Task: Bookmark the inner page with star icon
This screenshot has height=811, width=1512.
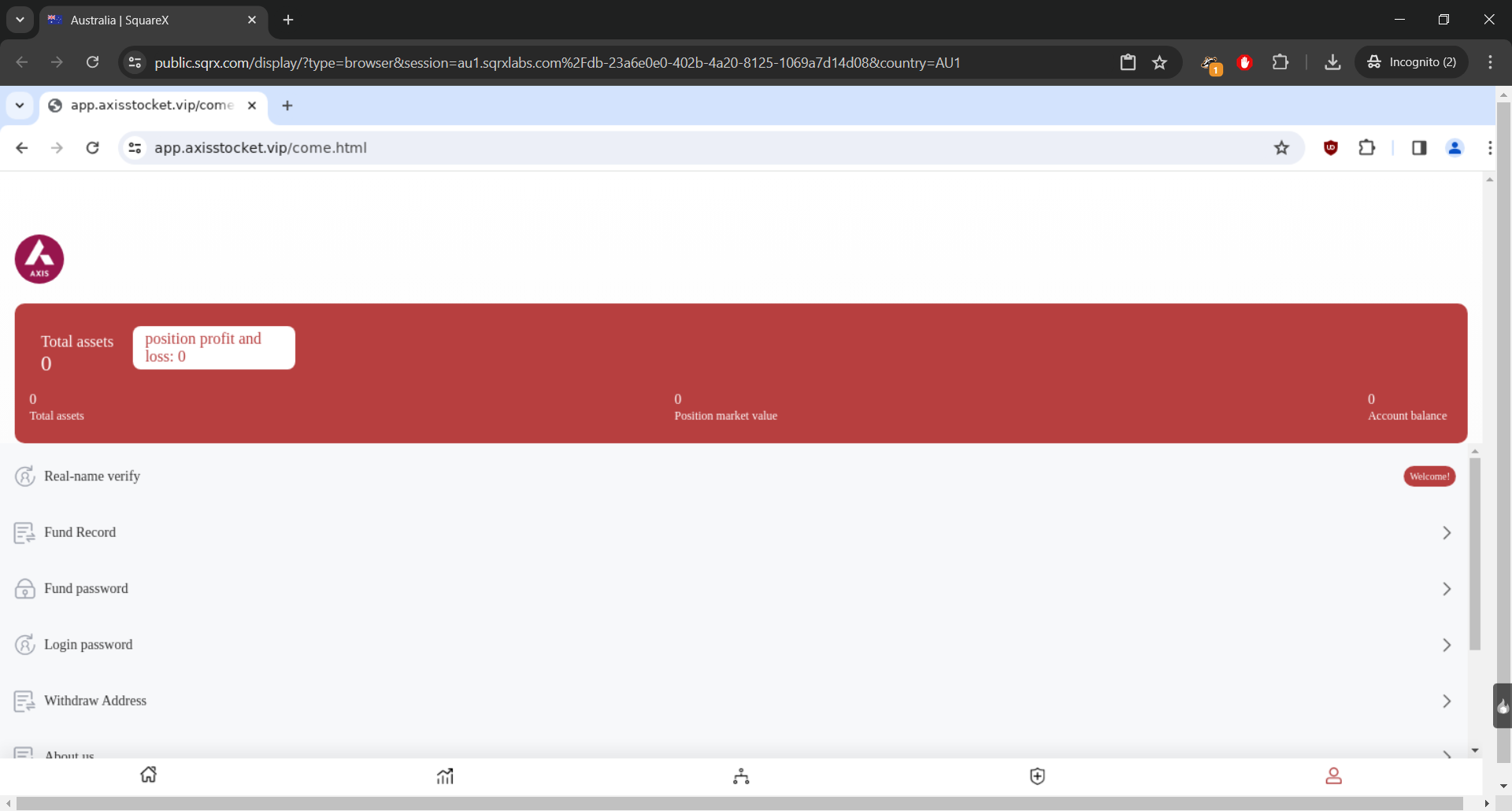Action: click(x=1281, y=148)
